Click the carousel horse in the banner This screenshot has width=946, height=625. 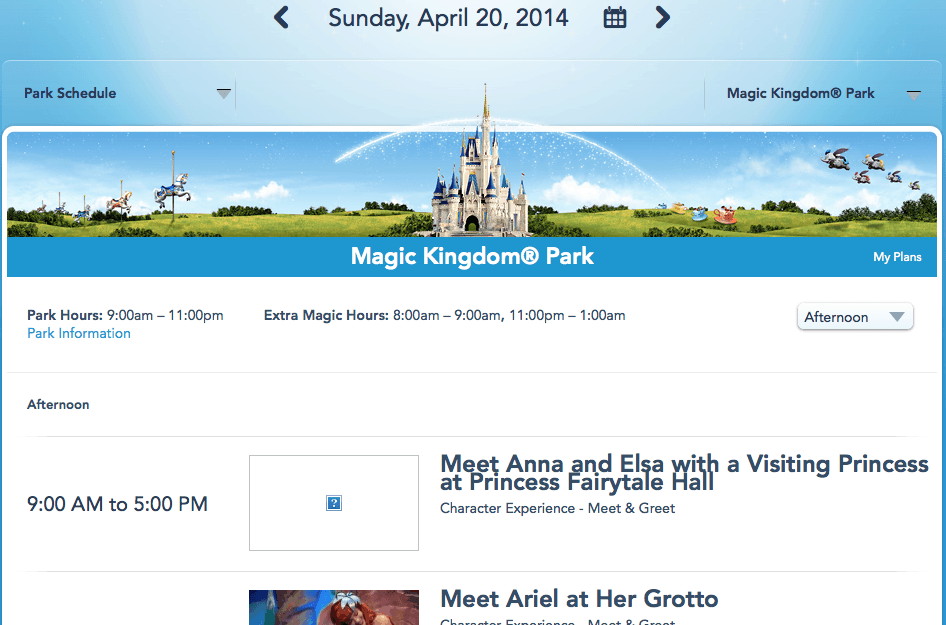[171, 188]
